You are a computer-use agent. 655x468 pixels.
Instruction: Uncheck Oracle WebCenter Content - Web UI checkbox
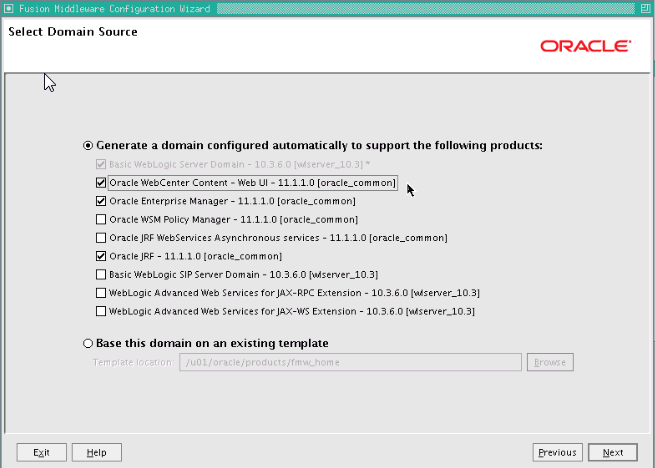pos(101,183)
